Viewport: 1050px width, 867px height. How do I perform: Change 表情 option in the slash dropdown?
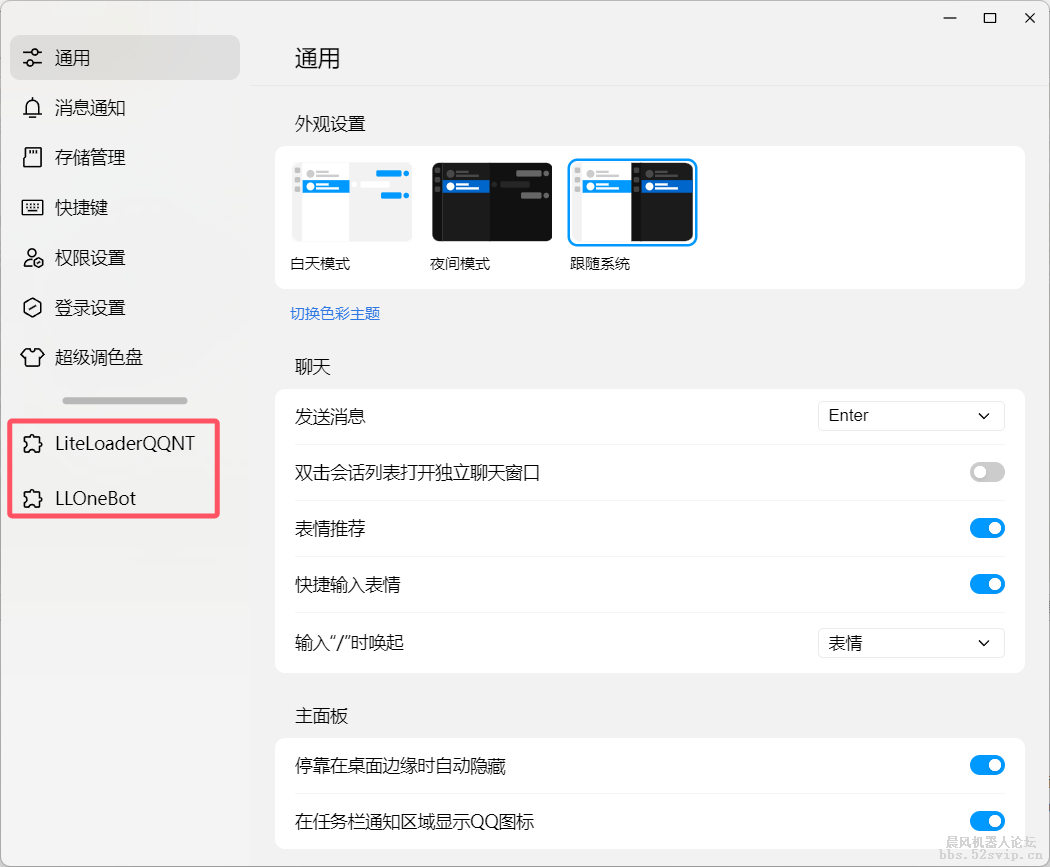pyautogui.click(x=911, y=643)
